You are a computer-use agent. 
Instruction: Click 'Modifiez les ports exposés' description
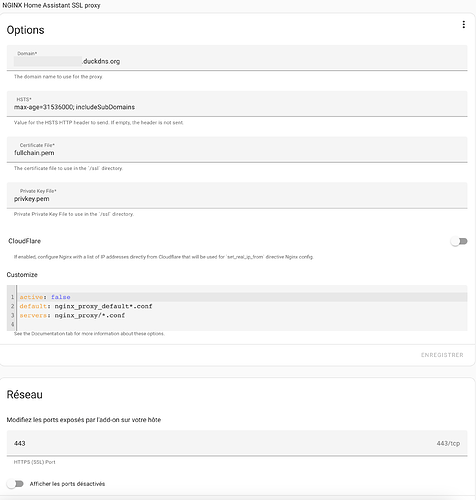point(84,420)
